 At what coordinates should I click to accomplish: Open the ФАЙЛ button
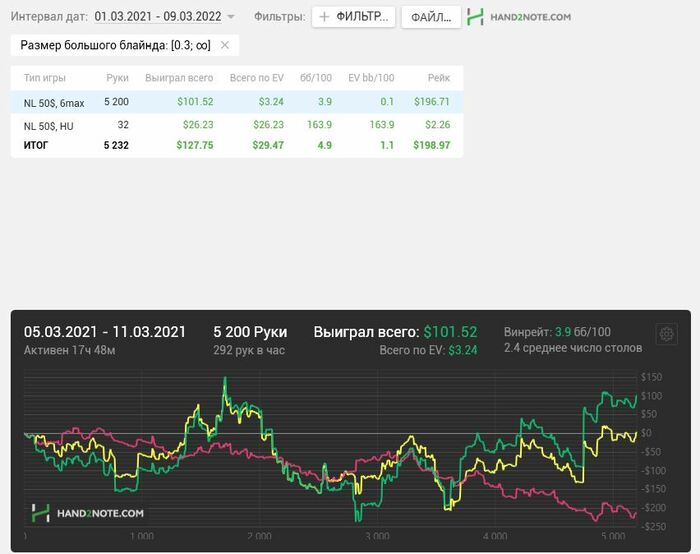[431, 17]
